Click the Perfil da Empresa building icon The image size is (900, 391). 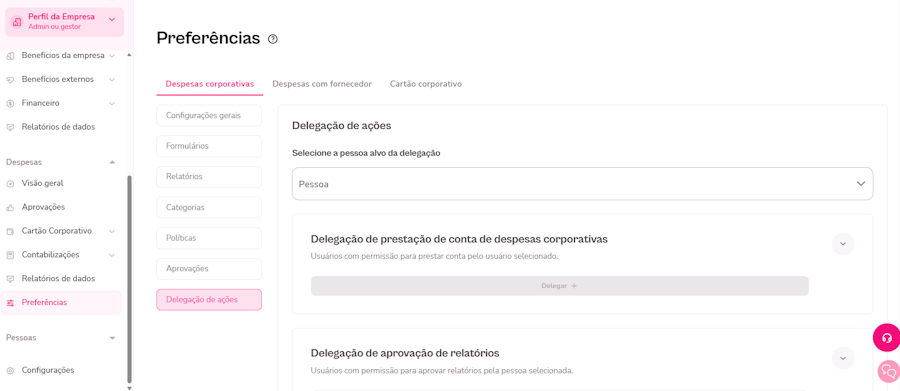tap(17, 22)
